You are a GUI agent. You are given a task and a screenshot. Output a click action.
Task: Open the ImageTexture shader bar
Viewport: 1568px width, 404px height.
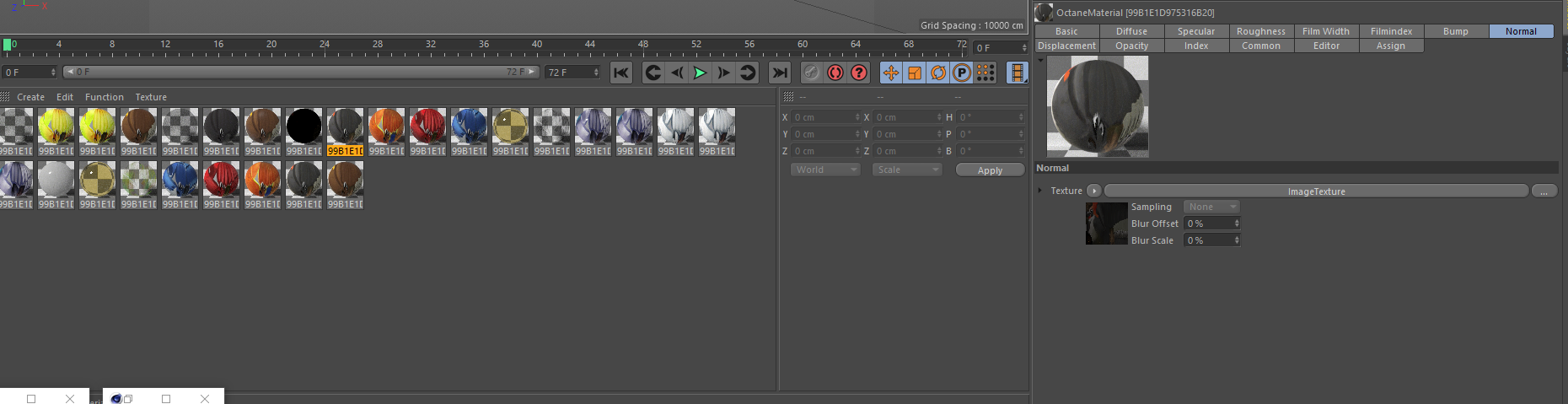pyautogui.click(x=1316, y=191)
